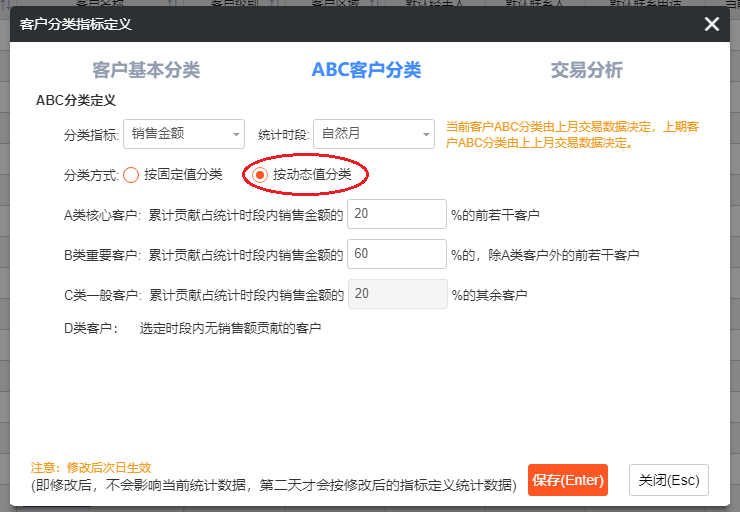Click the arrow on the 销售金额 combo box

tap(236, 134)
